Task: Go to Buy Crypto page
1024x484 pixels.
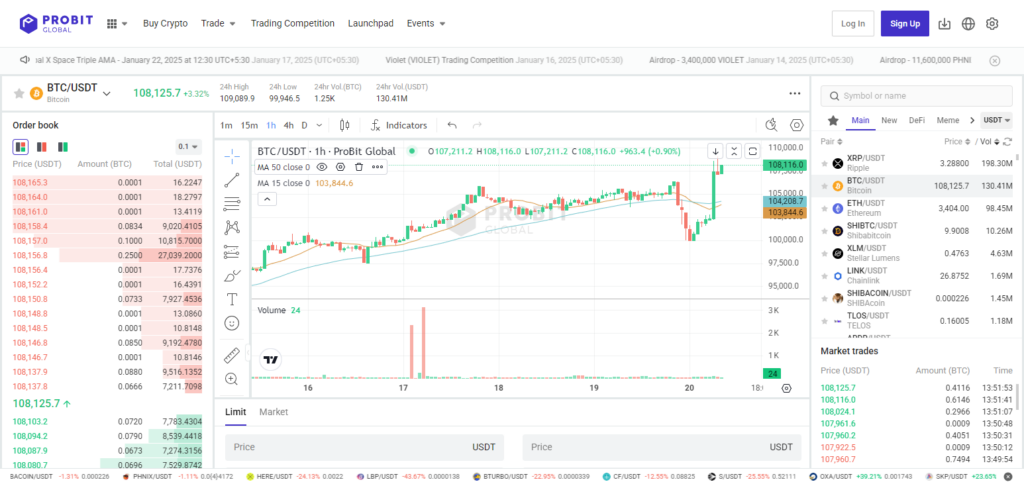Action: coord(165,24)
